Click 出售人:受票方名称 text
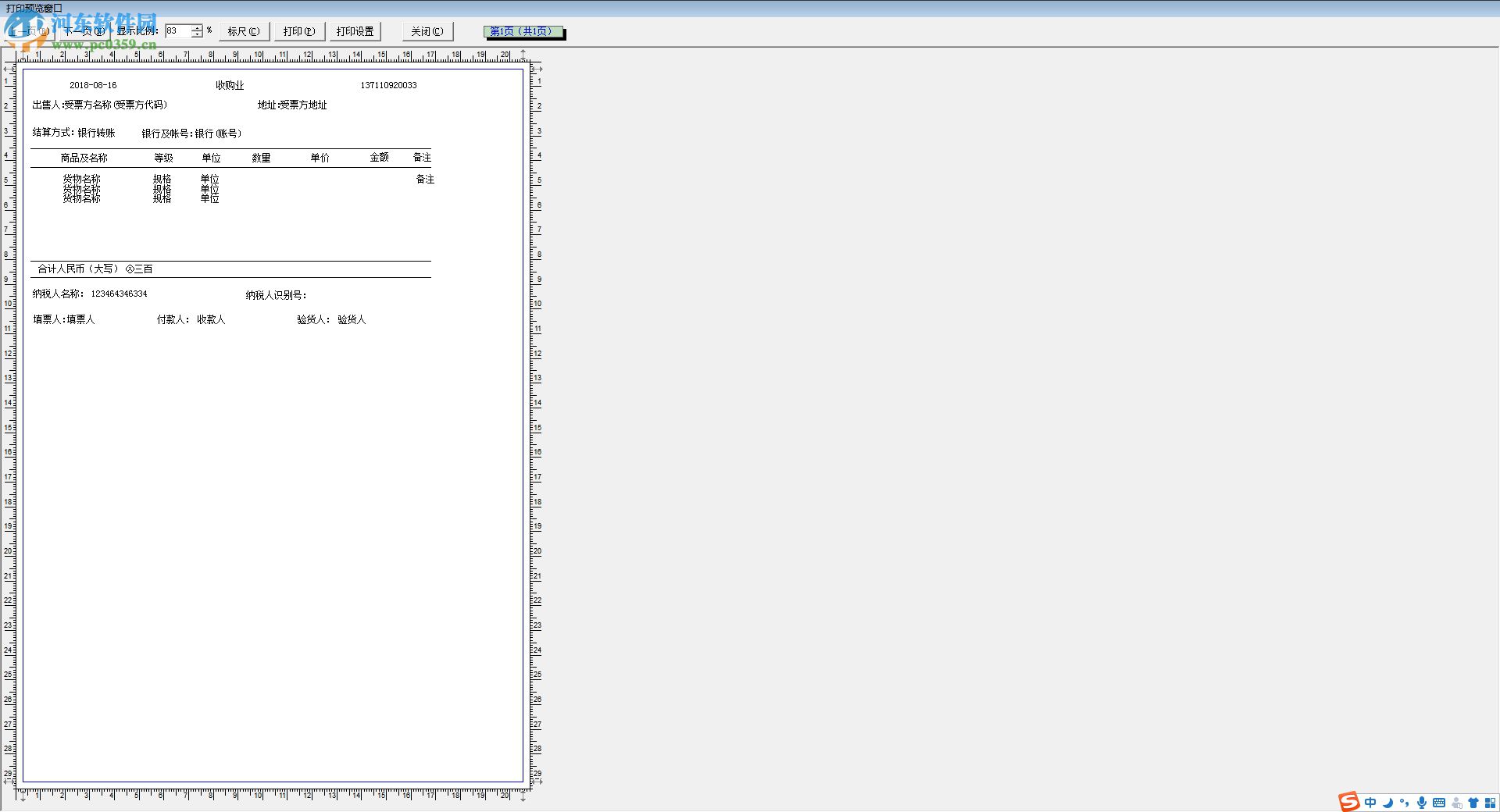Screen dimensions: 1500x812 [x=99, y=105]
